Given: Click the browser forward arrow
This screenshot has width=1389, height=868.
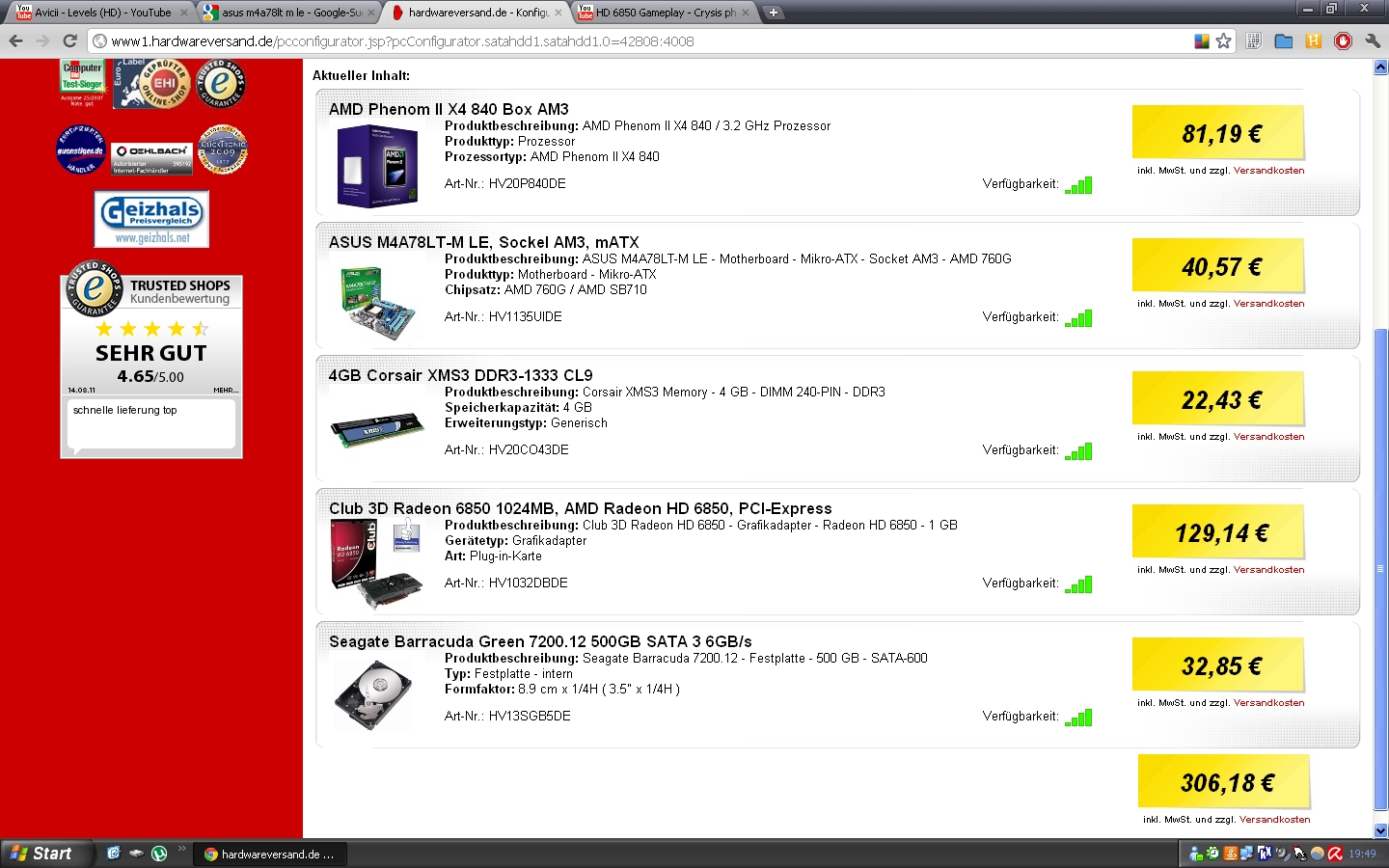Looking at the screenshot, I should pos(42,41).
